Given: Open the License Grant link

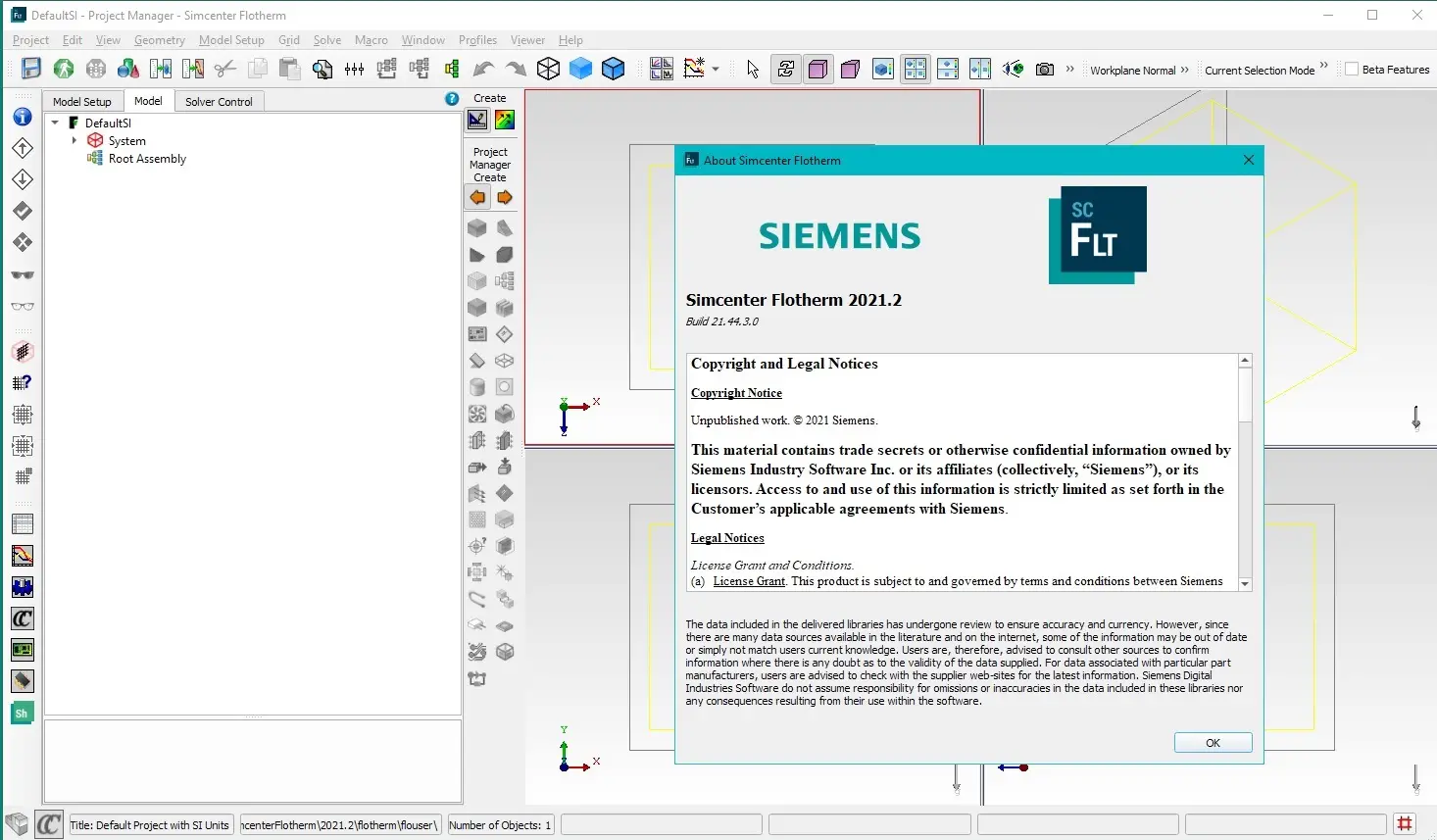Looking at the screenshot, I should point(749,581).
